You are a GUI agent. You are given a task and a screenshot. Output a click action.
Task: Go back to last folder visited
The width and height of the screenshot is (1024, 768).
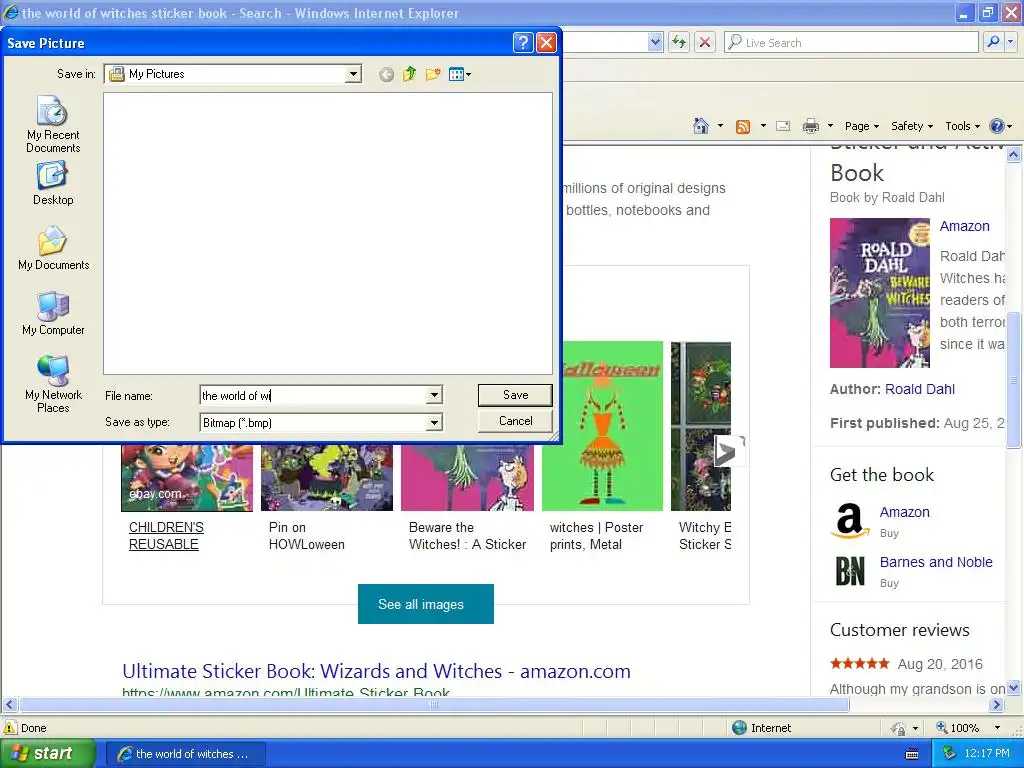coord(386,74)
